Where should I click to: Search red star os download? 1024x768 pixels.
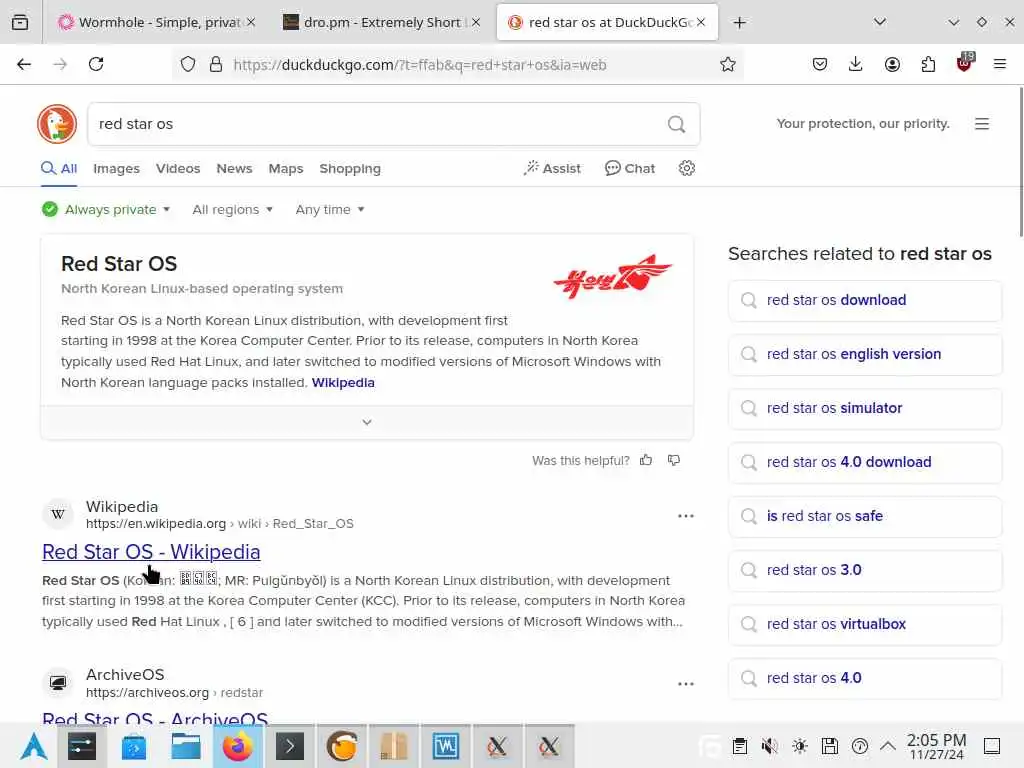(x=865, y=300)
